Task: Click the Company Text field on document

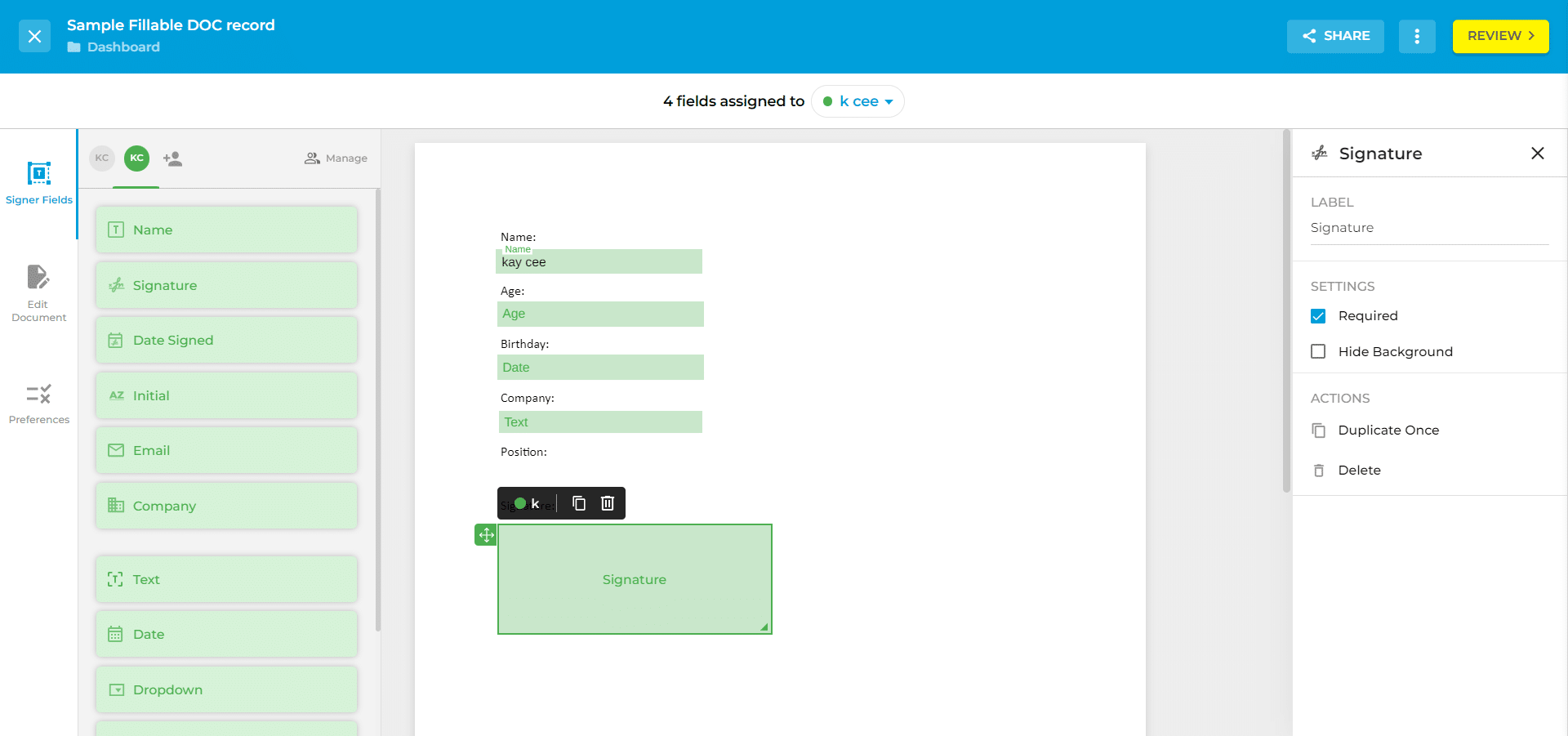Action: (x=600, y=422)
